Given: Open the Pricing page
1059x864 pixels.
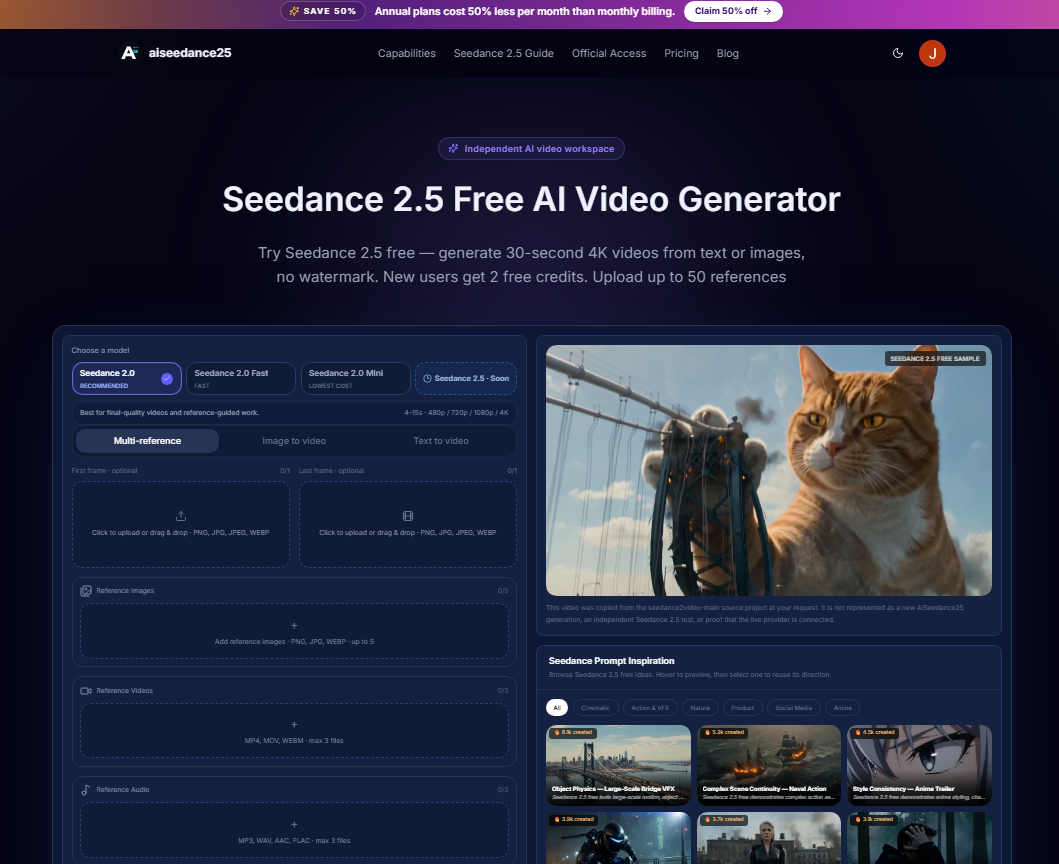Looking at the screenshot, I should (x=681, y=53).
